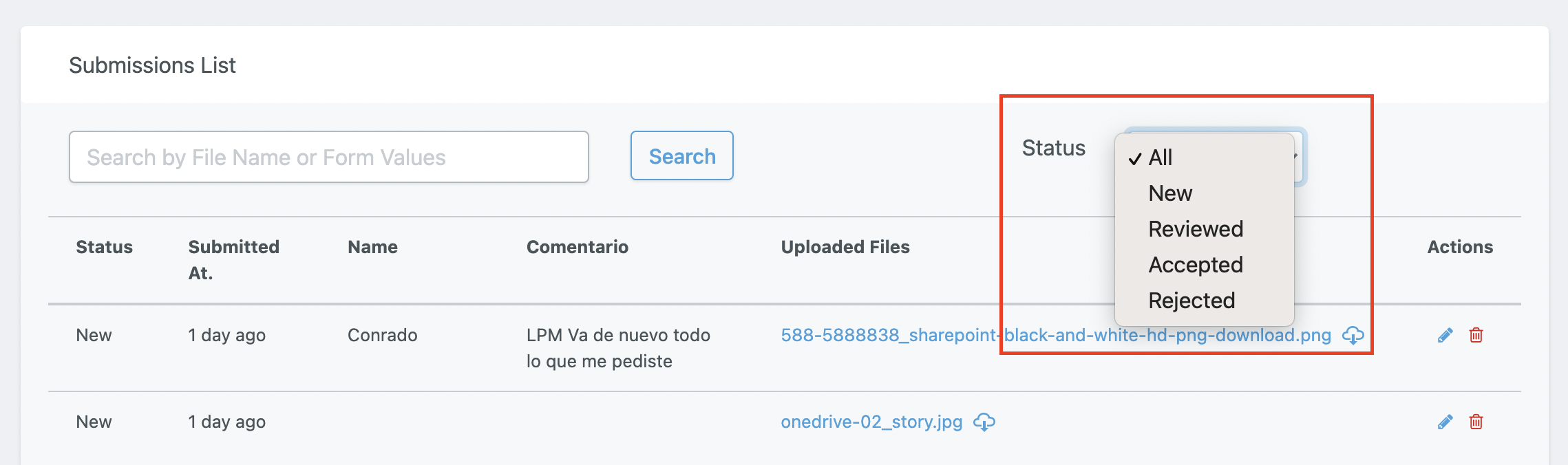Select All in the Status dropdown
This screenshot has height=465, width=1568.
tap(1205, 158)
